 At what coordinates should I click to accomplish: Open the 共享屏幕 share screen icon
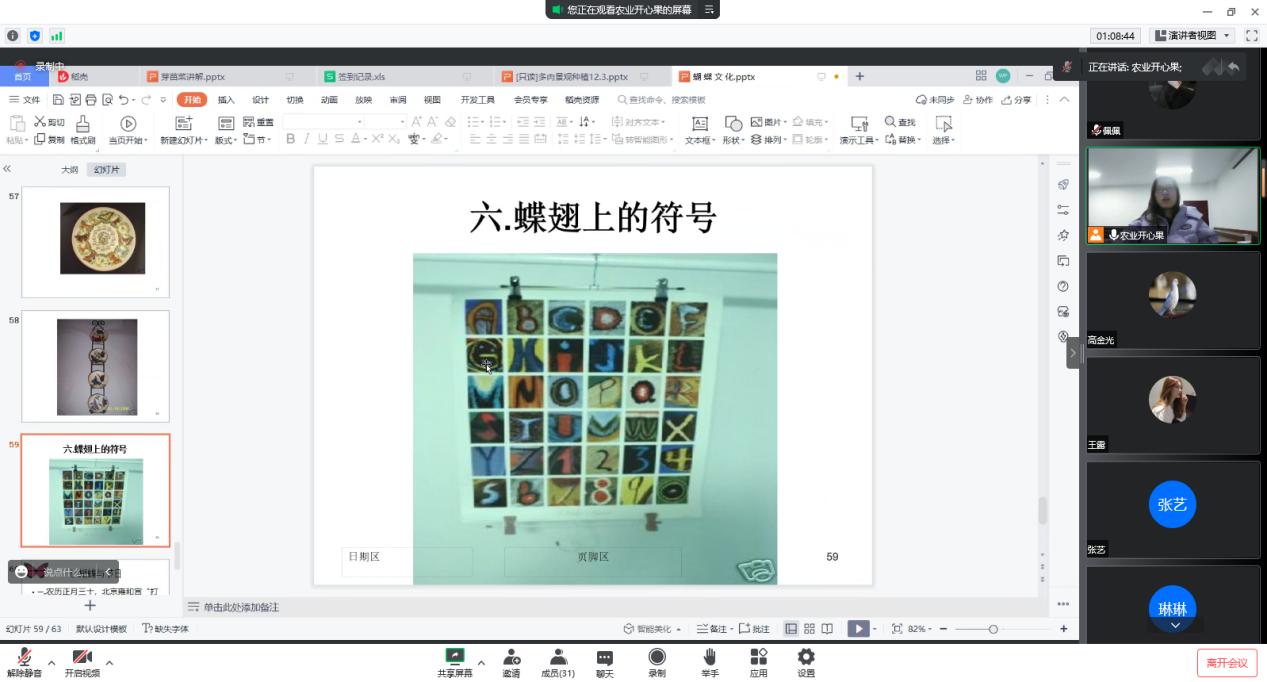pos(454,661)
